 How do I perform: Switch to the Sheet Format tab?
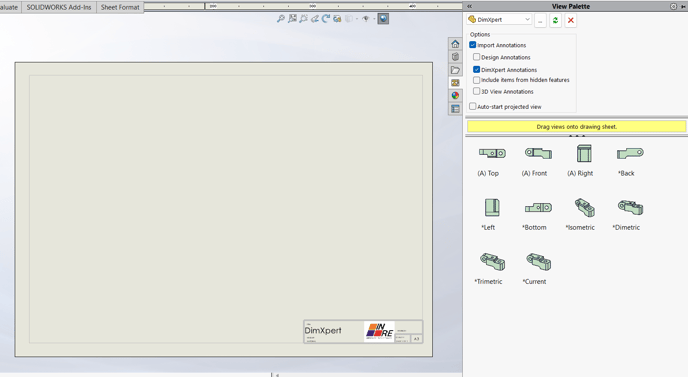pos(120,7)
